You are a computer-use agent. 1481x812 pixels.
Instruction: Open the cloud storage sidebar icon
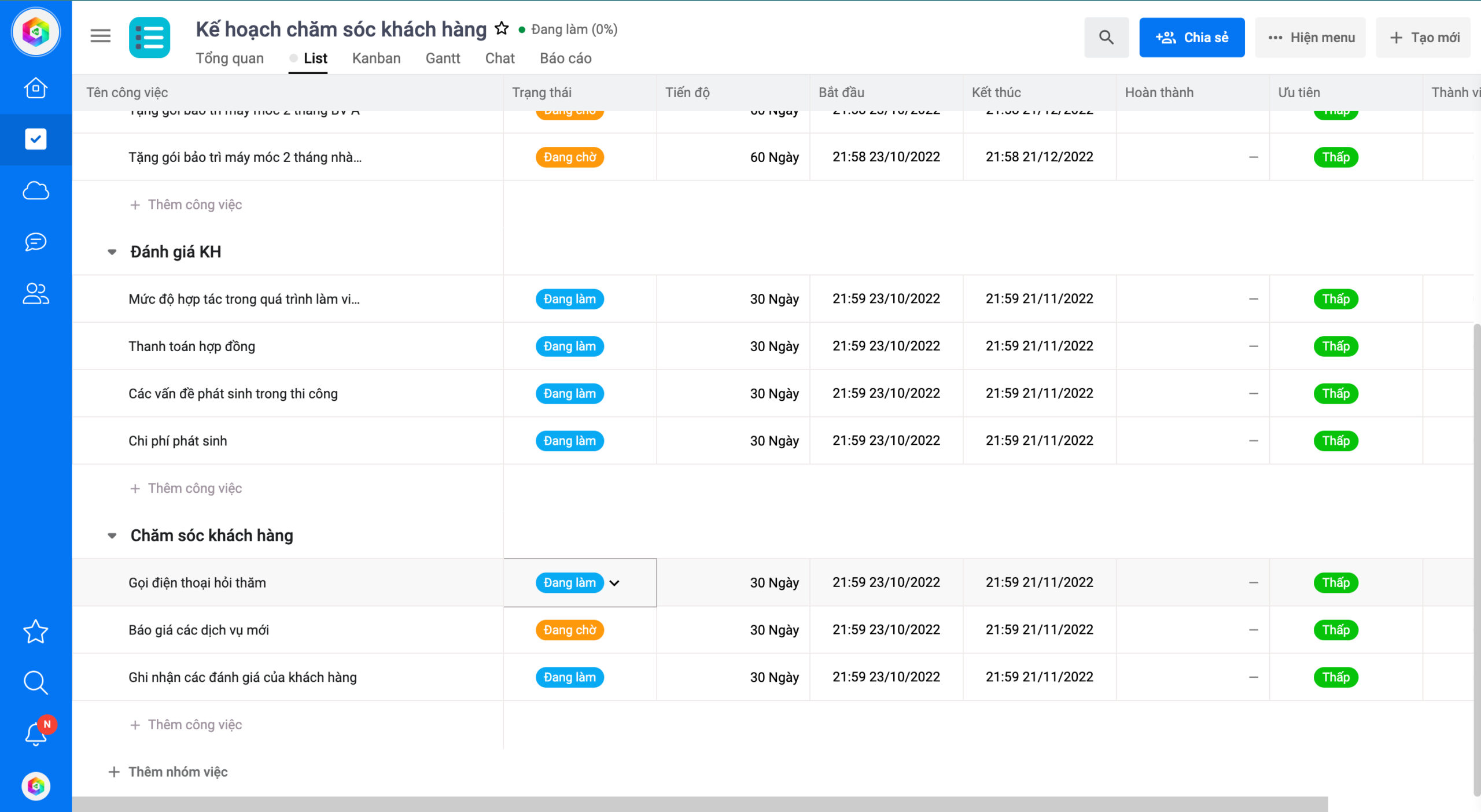pyautogui.click(x=36, y=190)
